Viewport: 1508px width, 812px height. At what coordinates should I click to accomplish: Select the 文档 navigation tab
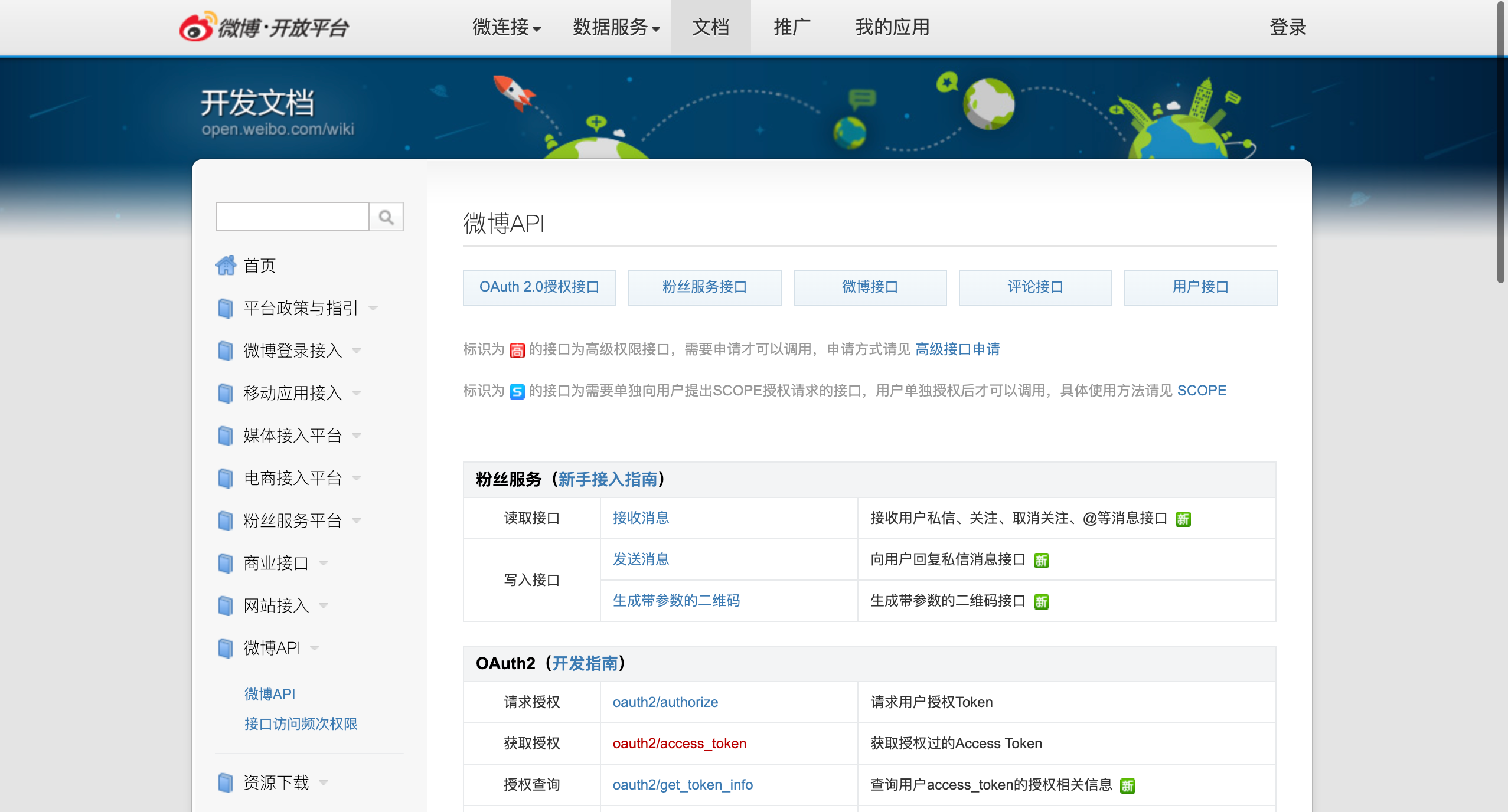(x=710, y=27)
